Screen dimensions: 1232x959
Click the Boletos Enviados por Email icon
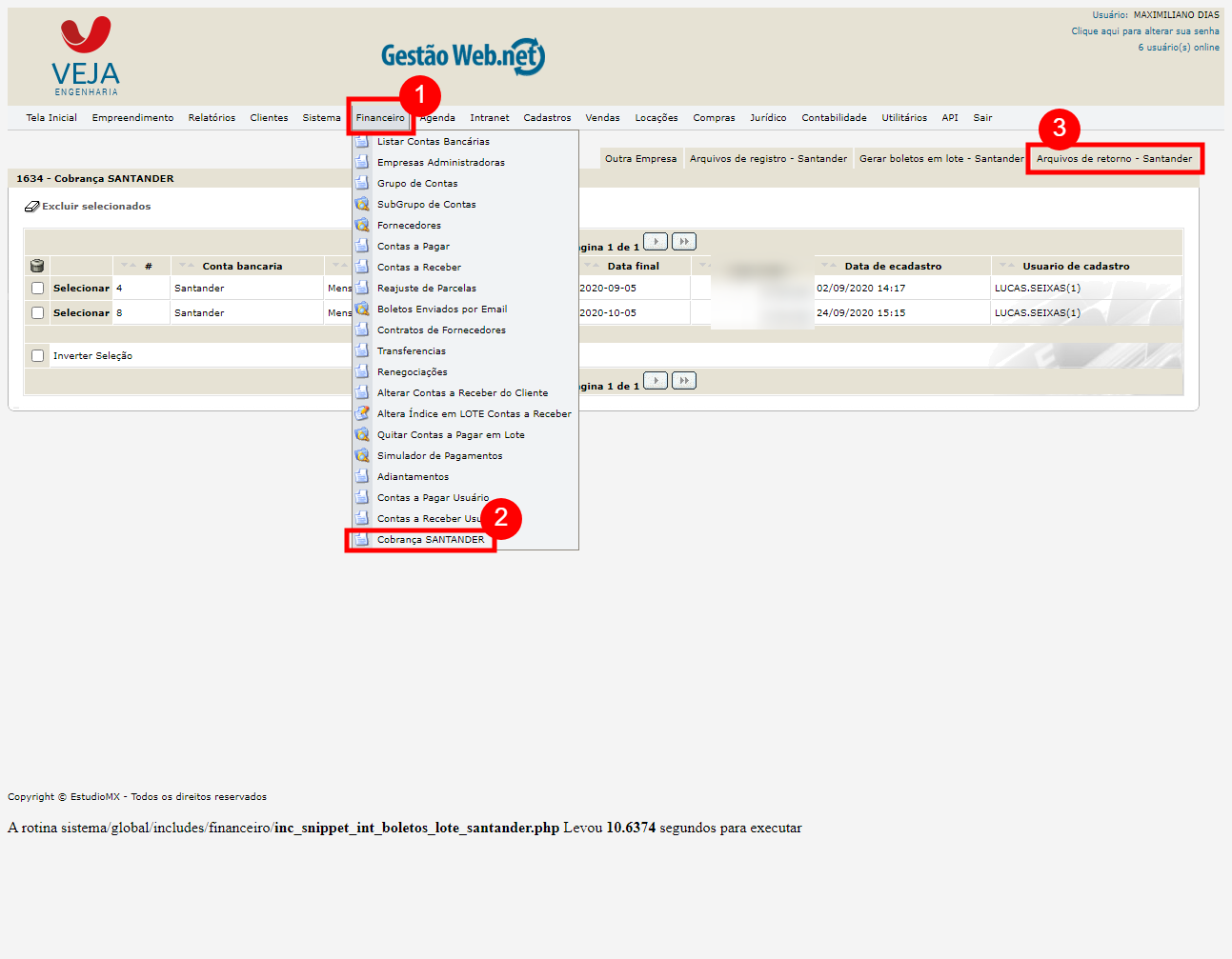coord(362,309)
